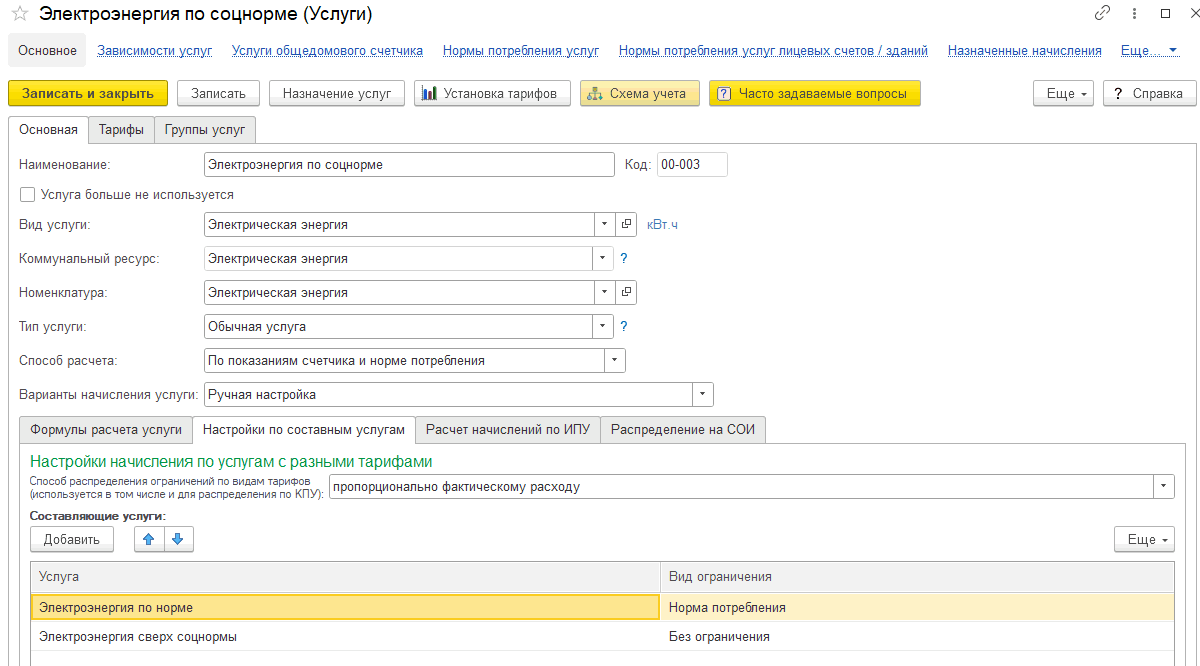This screenshot has height=666, width=1200.
Task: Copy link using the chain icon in title bar
Action: pos(1103,13)
